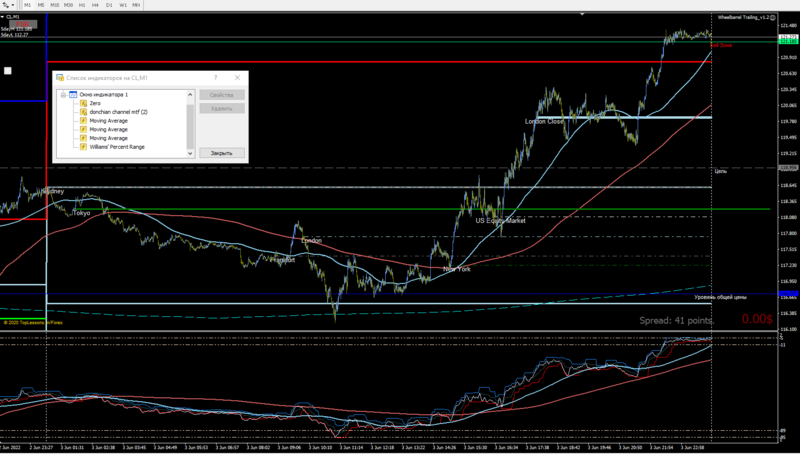Select the Zero indicator row

[95, 104]
